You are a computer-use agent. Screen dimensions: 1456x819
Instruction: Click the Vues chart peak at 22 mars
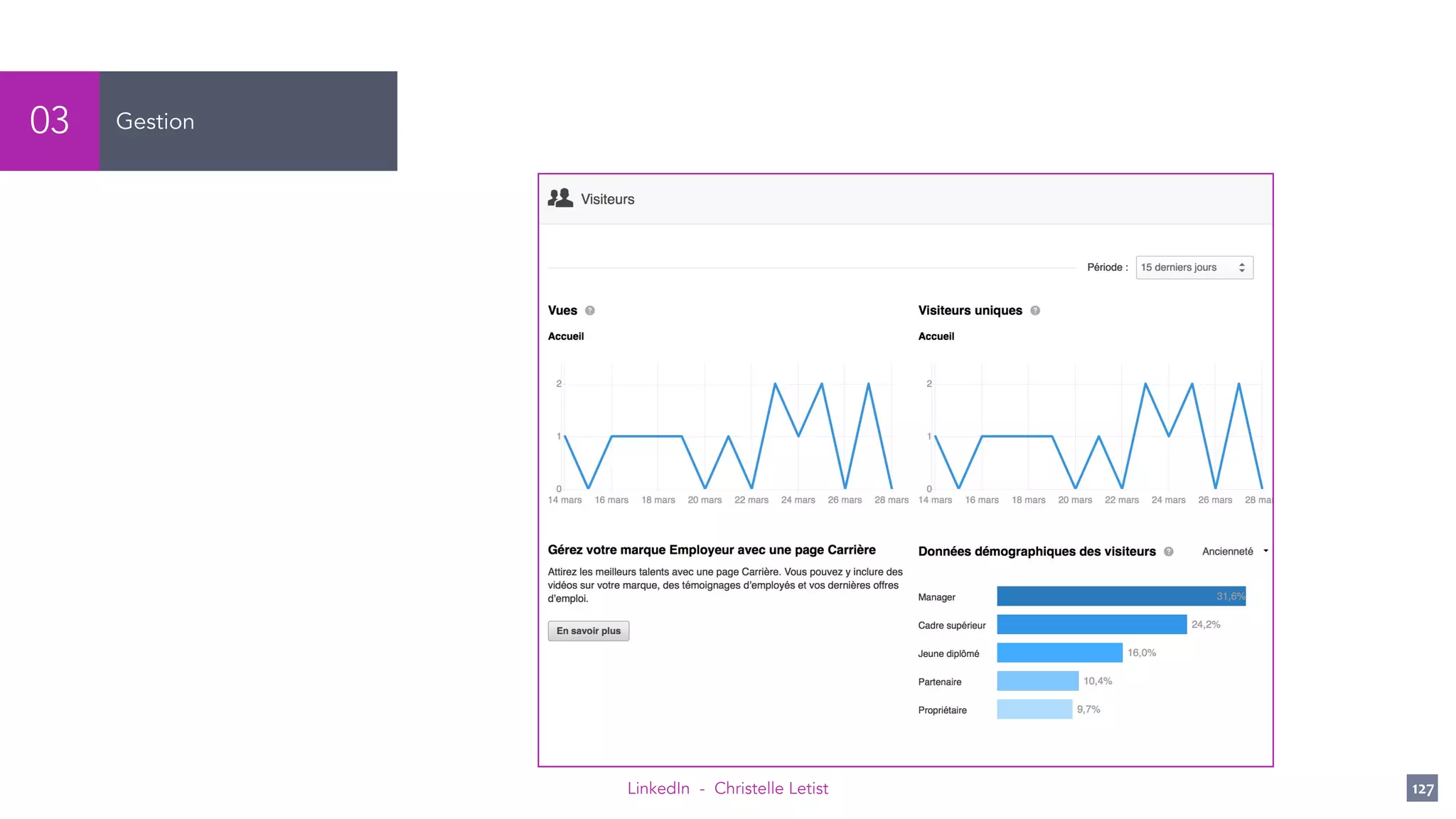coord(775,385)
